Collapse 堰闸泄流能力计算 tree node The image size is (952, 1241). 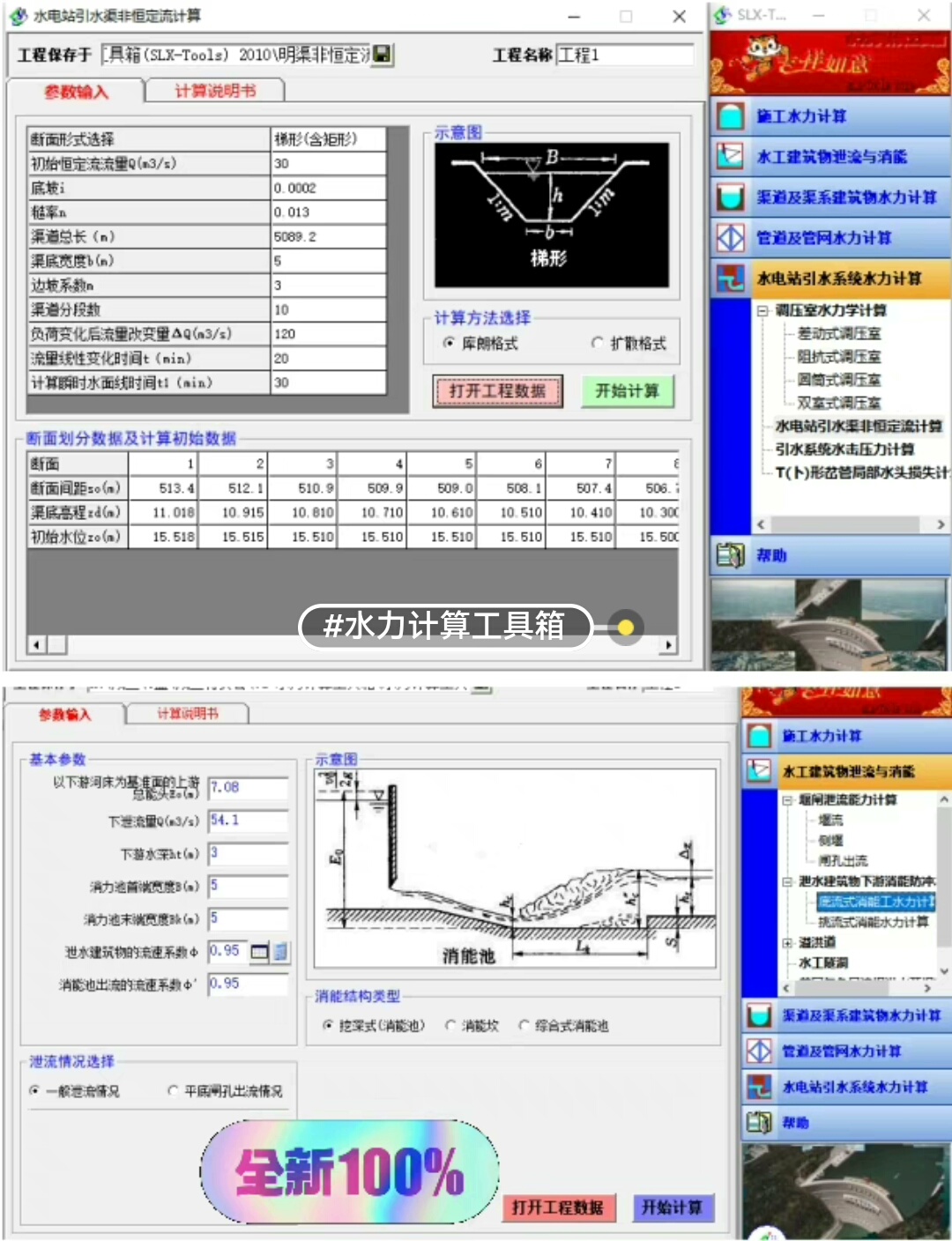(x=787, y=800)
